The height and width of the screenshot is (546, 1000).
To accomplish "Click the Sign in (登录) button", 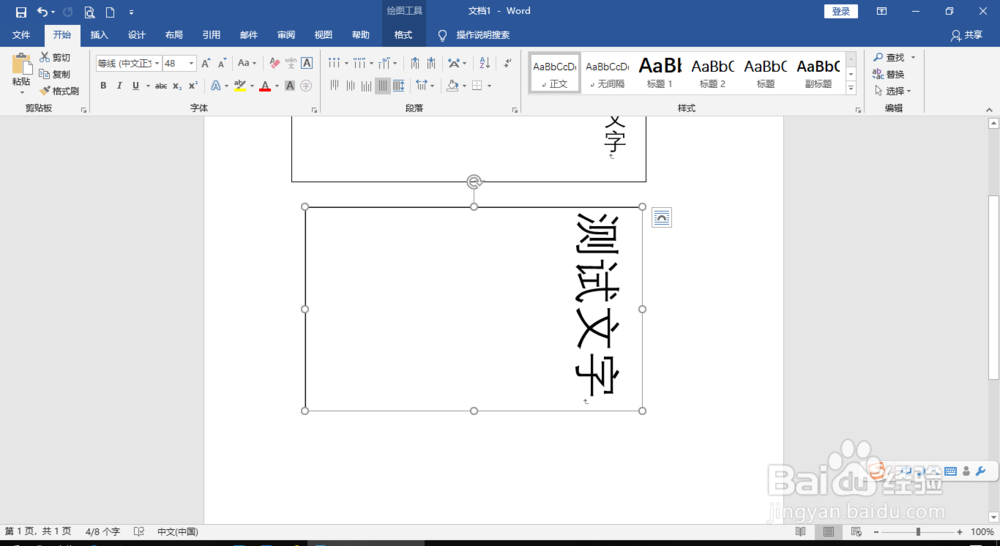I will pyautogui.click(x=841, y=11).
